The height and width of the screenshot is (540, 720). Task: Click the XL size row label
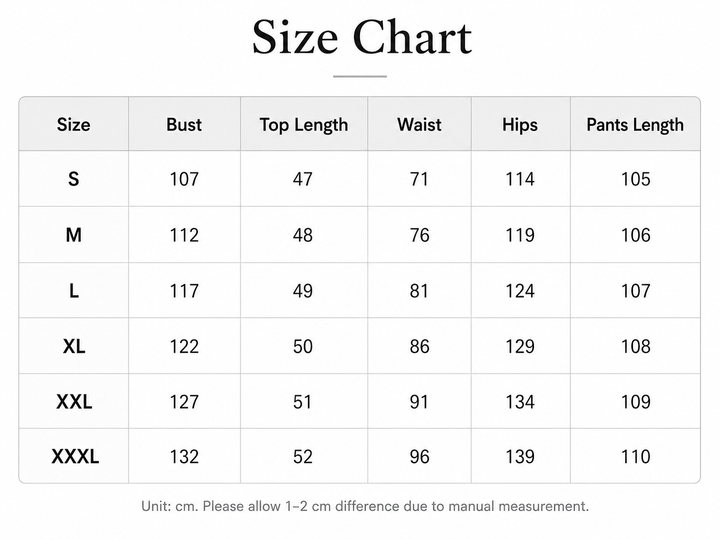pos(74,346)
